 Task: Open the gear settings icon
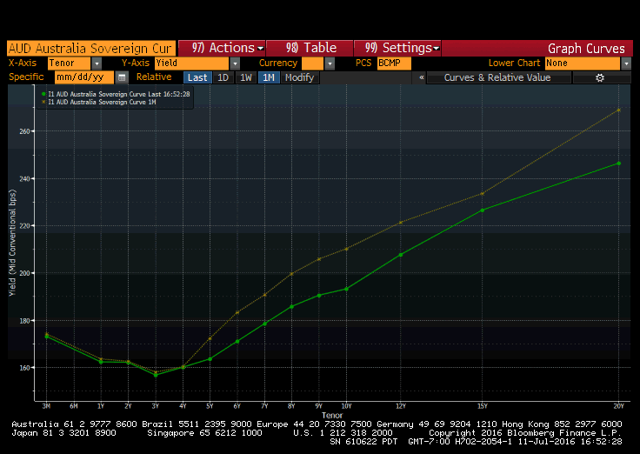pos(600,78)
